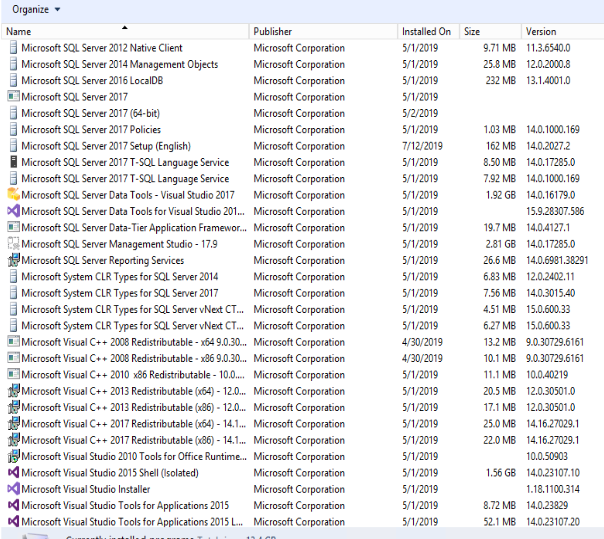Click version 15.9.28307.586
The width and height of the screenshot is (604, 539).
click(x=555, y=211)
